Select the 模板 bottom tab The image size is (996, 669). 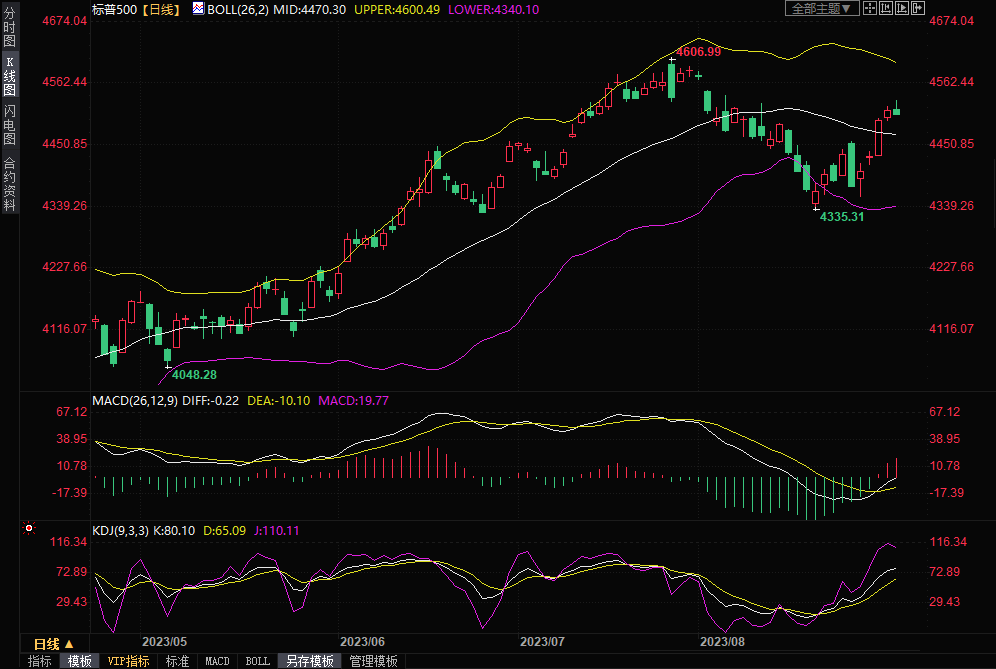pos(80,661)
